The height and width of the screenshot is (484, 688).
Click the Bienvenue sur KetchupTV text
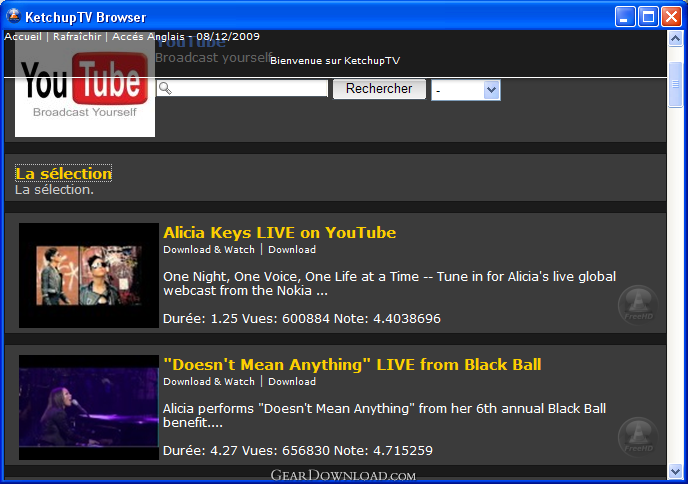click(x=335, y=61)
